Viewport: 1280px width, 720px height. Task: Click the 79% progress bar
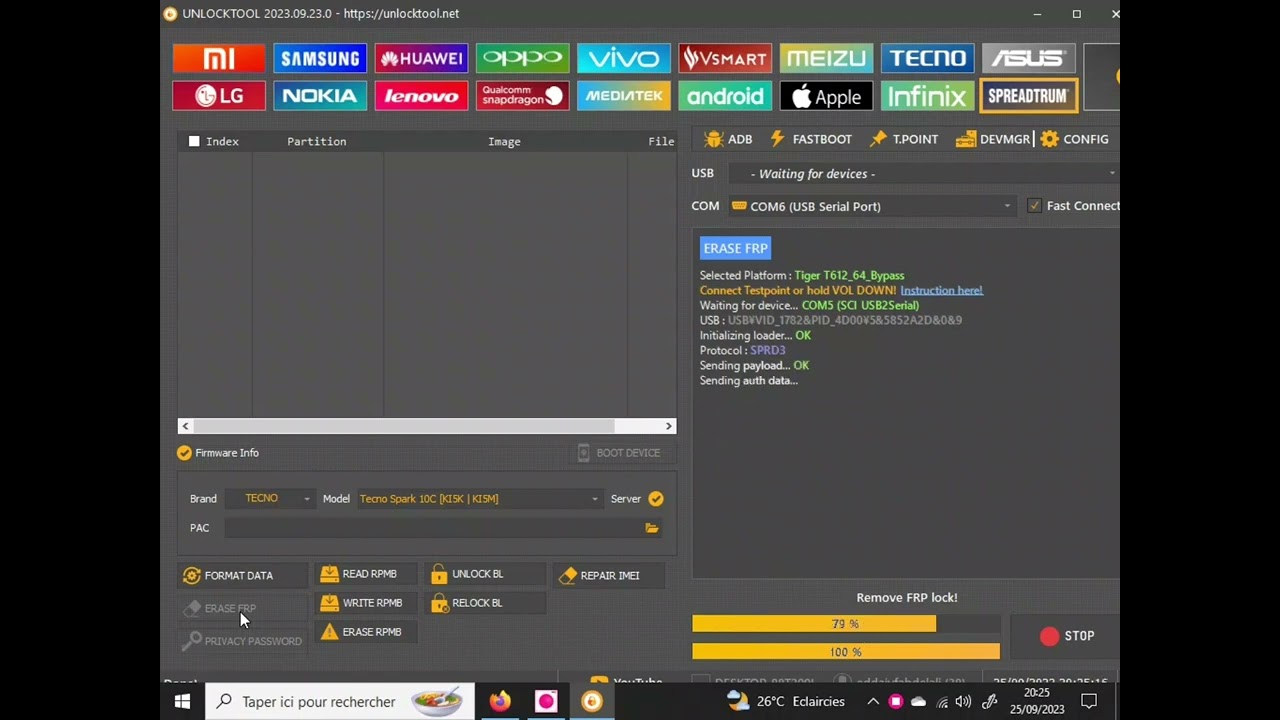point(845,624)
